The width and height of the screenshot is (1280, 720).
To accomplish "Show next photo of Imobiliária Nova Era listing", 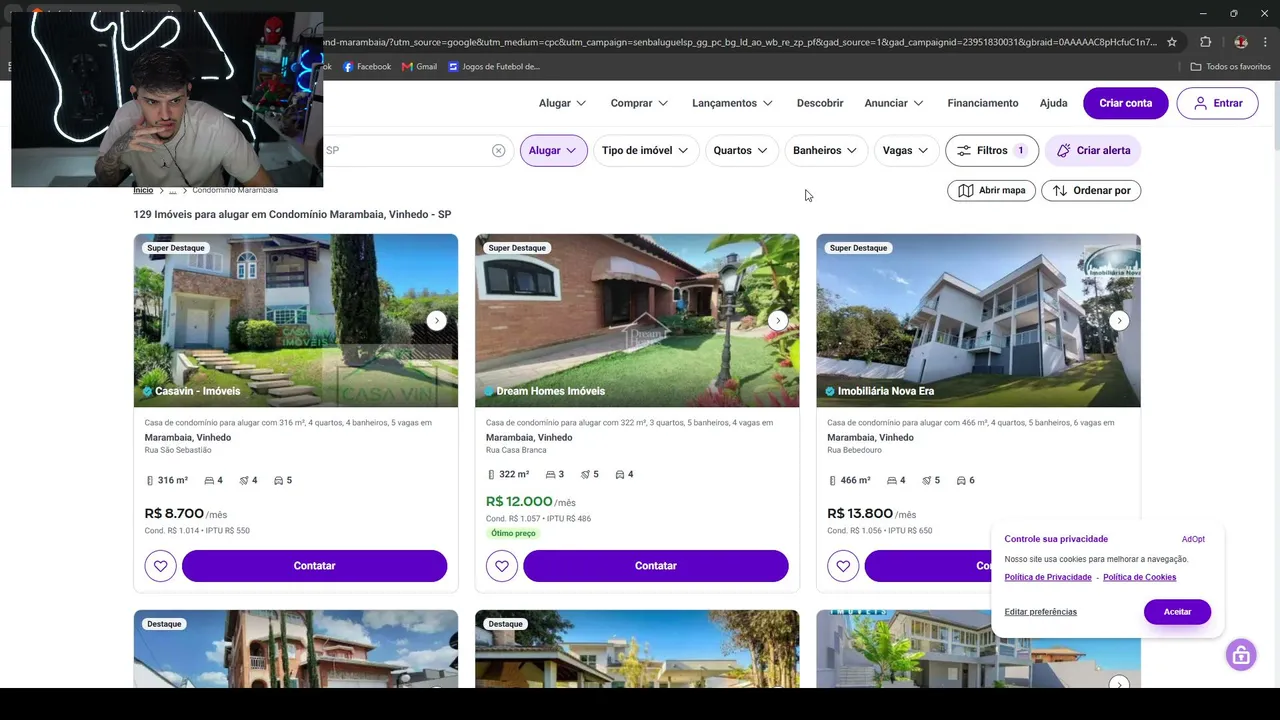I will pyautogui.click(x=1119, y=321).
